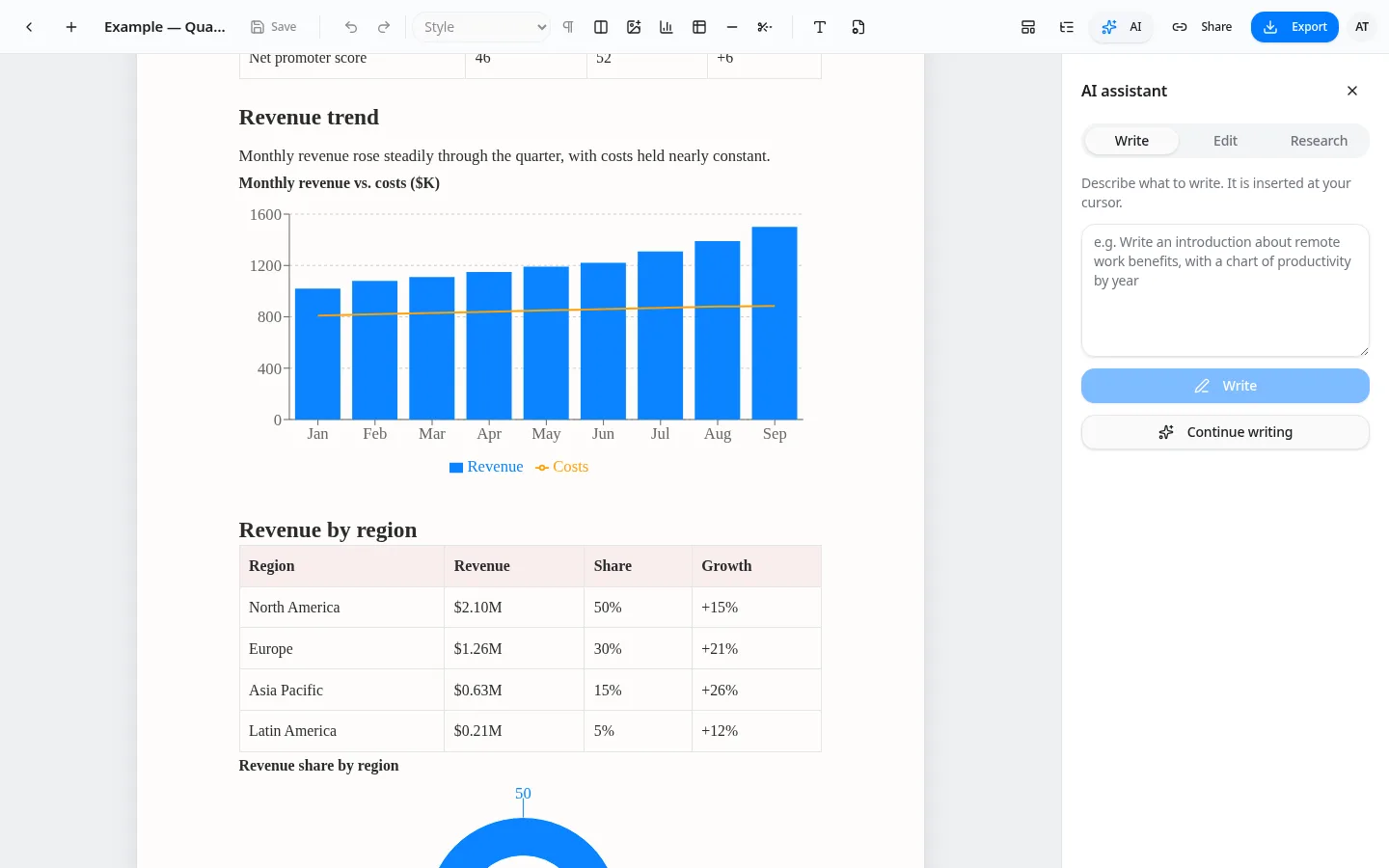This screenshot has width=1389, height=868.
Task: Focus the AI prompt text area
Action: tap(1225, 290)
